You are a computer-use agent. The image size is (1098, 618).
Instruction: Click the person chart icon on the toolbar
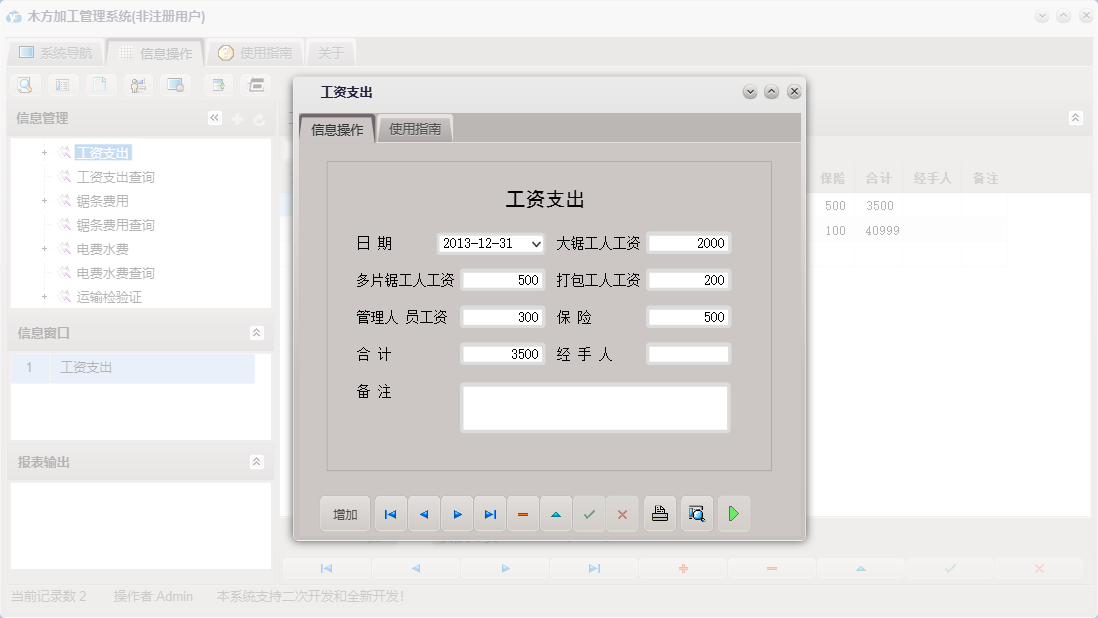[138, 85]
